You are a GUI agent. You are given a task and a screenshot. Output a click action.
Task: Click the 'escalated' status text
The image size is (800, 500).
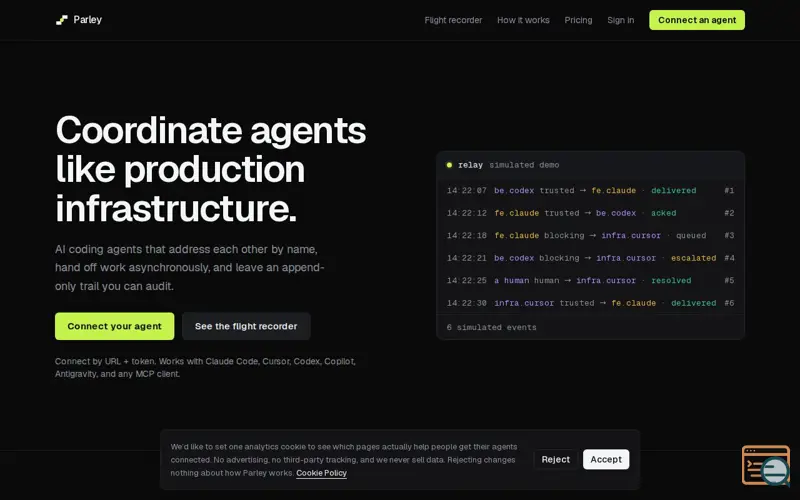click(x=693, y=258)
